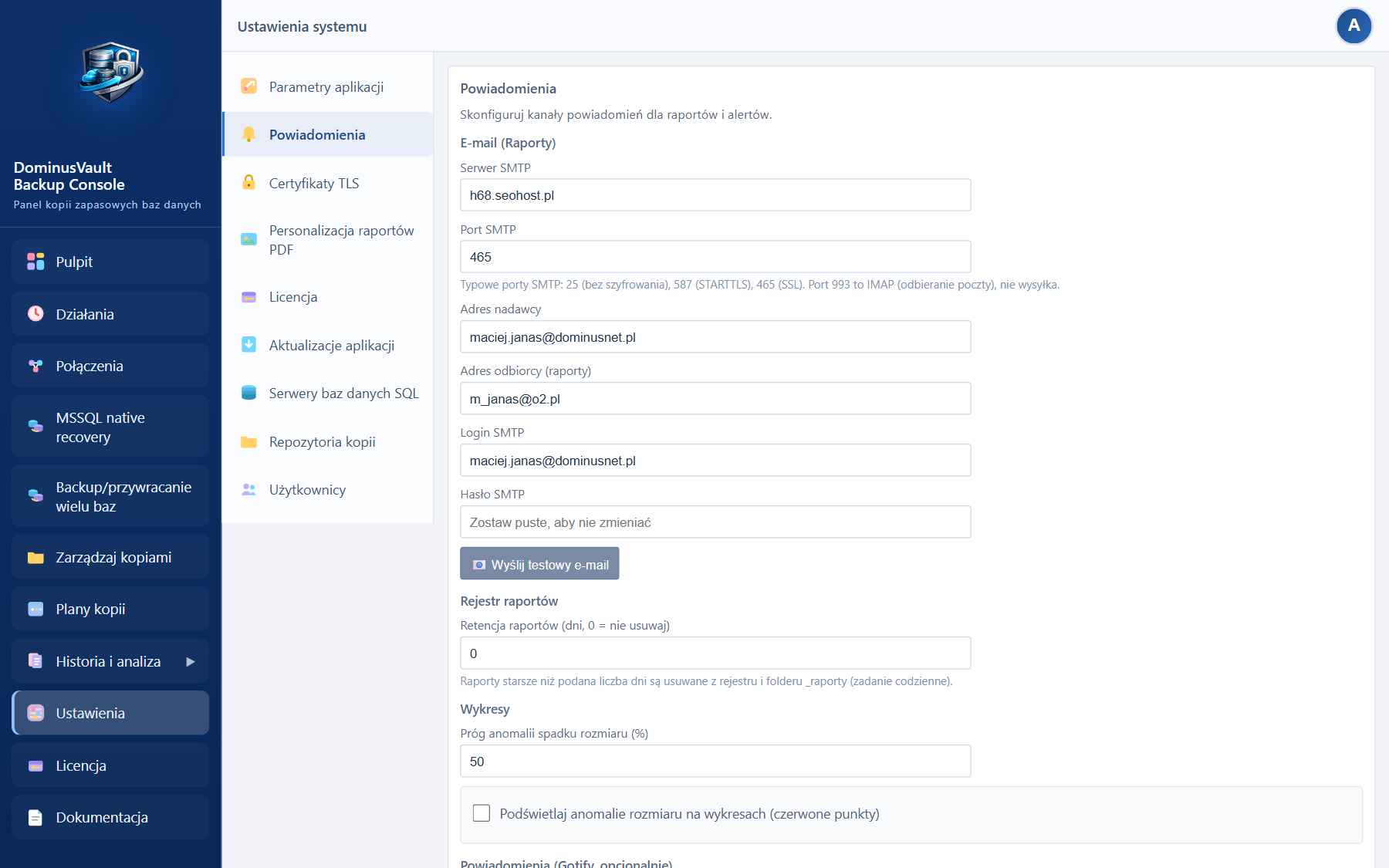Image resolution: width=1389 pixels, height=868 pixels.
Task: Edit the Adres nadawcy field
Action: click(x=715, y=337)
